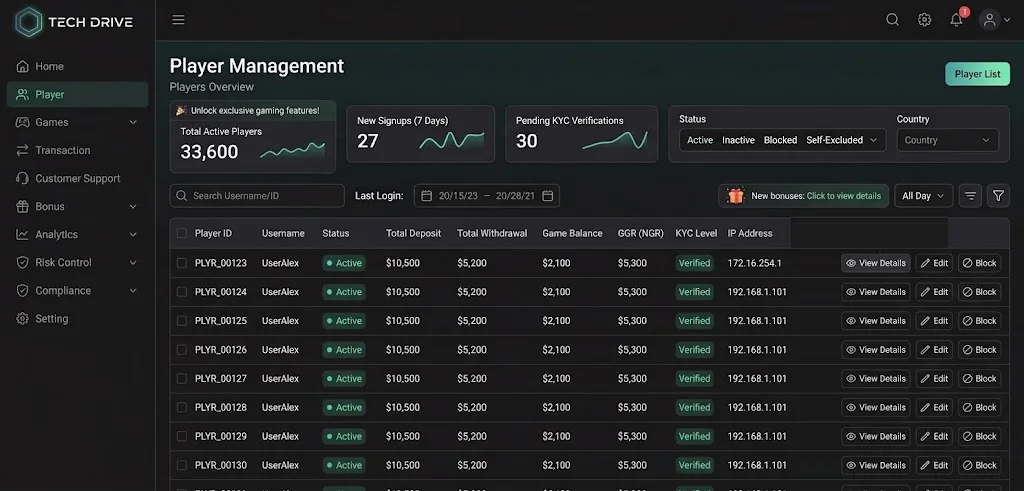Toggle the hamburger sidebar menu icon
Image resolution: width=1024 pixels, height=491 pixels.
[x=178, y=20]
